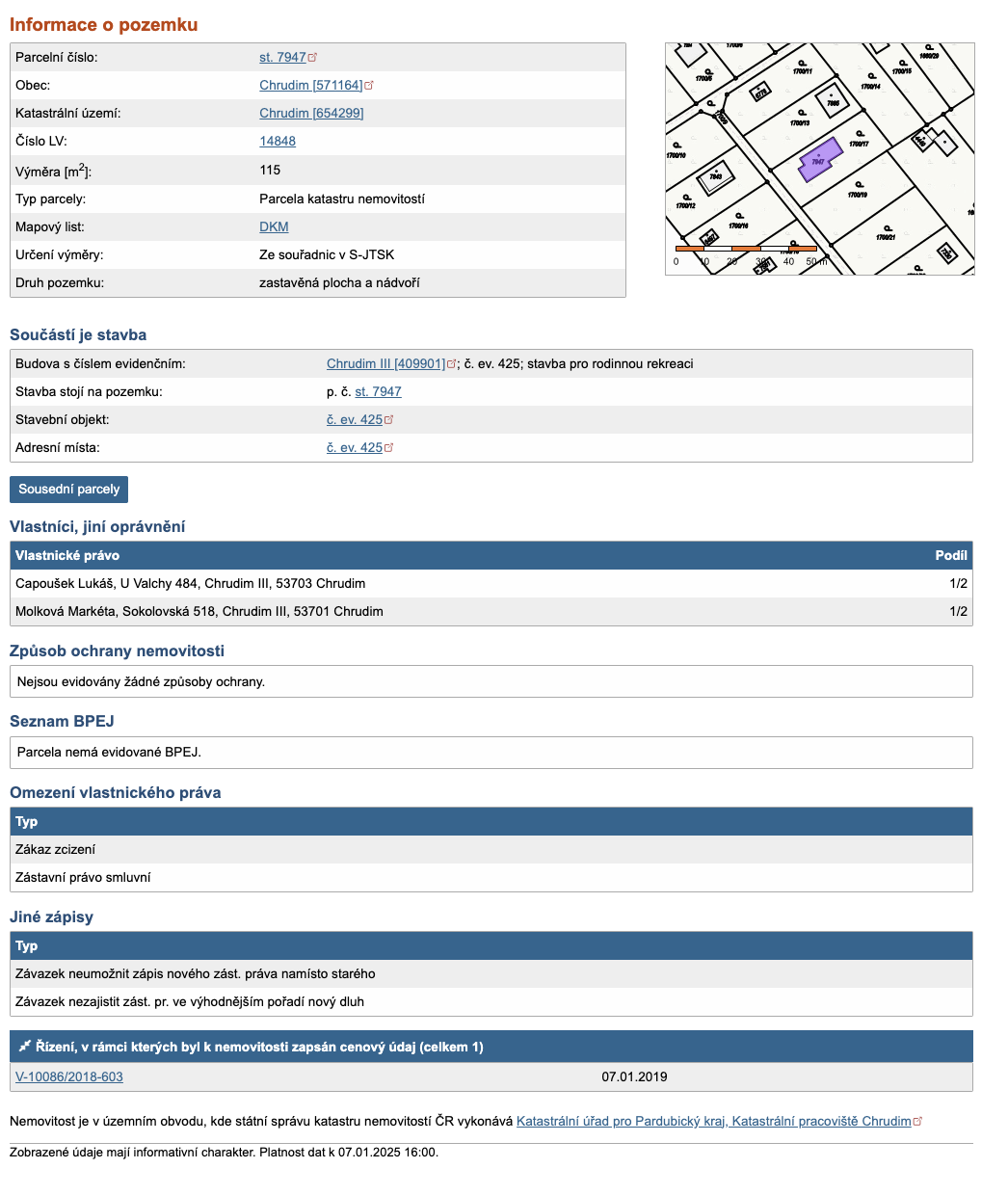Collapse the Řízení cenový údaj section header

tap(258, 1047)
